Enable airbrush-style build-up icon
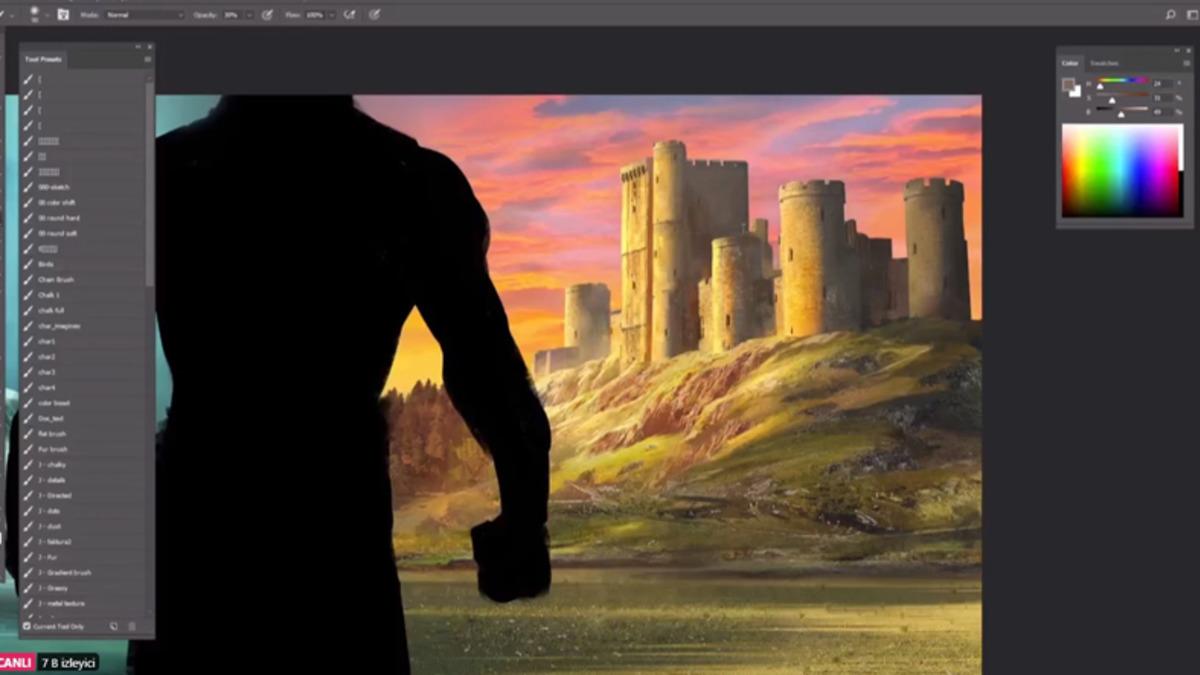Image resolution: width=1200 pixels, height=675 pixels. 349,15
